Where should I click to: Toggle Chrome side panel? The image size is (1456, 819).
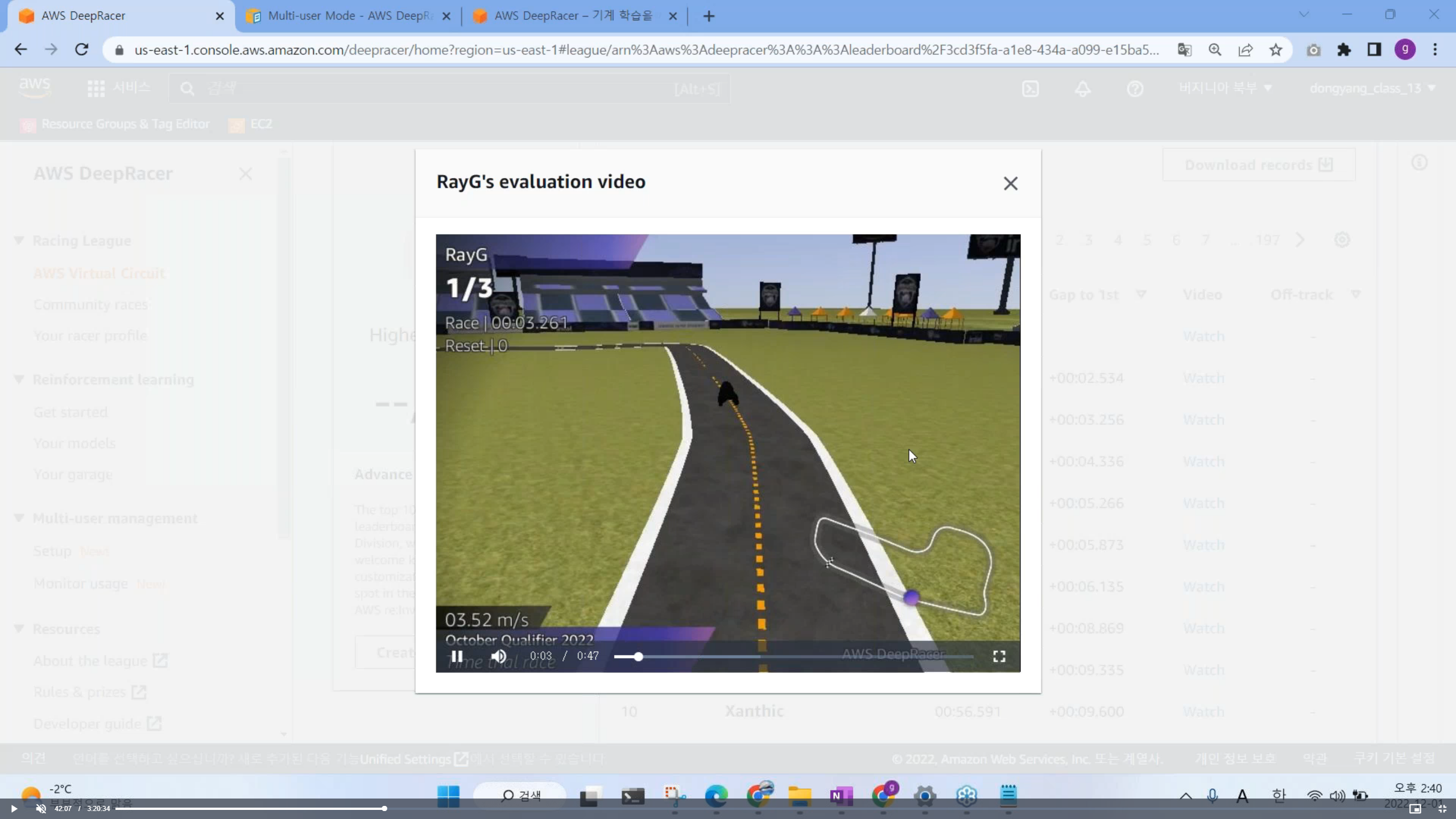(x=1374, y=50)
